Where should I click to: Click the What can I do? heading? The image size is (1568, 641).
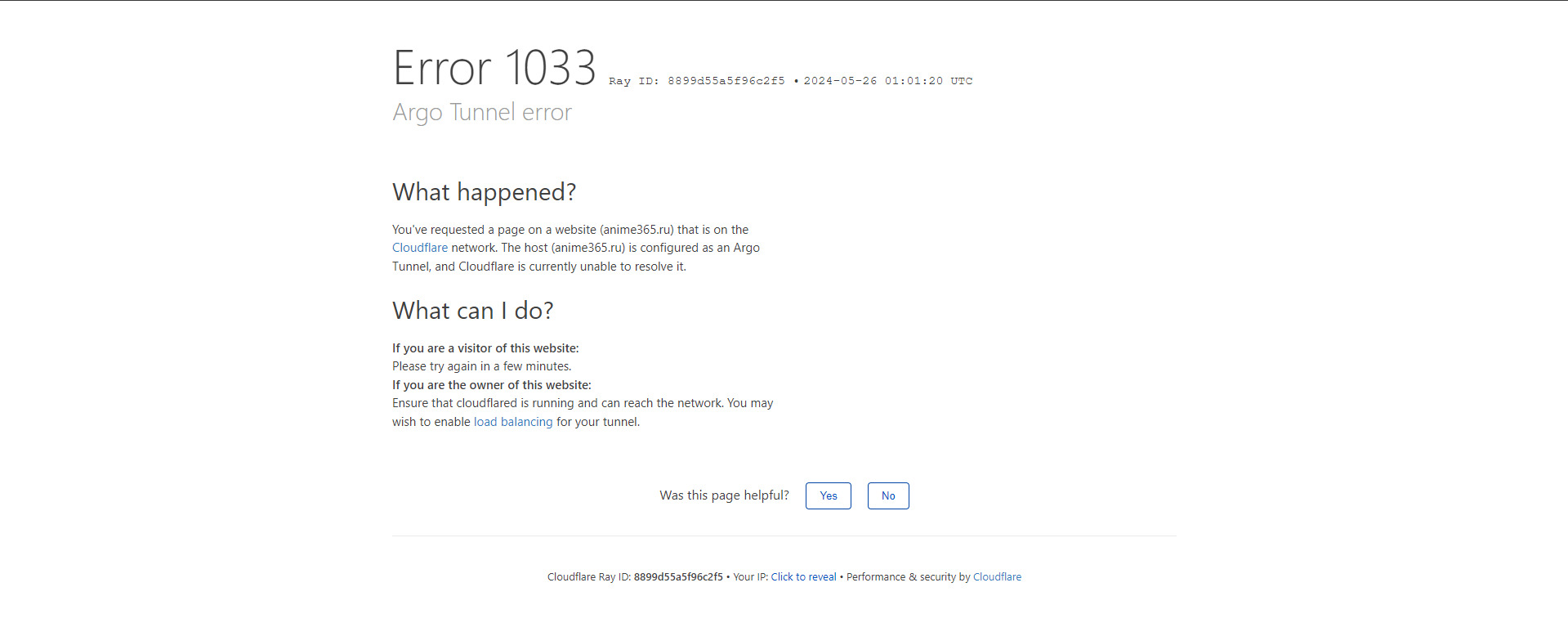473,311
